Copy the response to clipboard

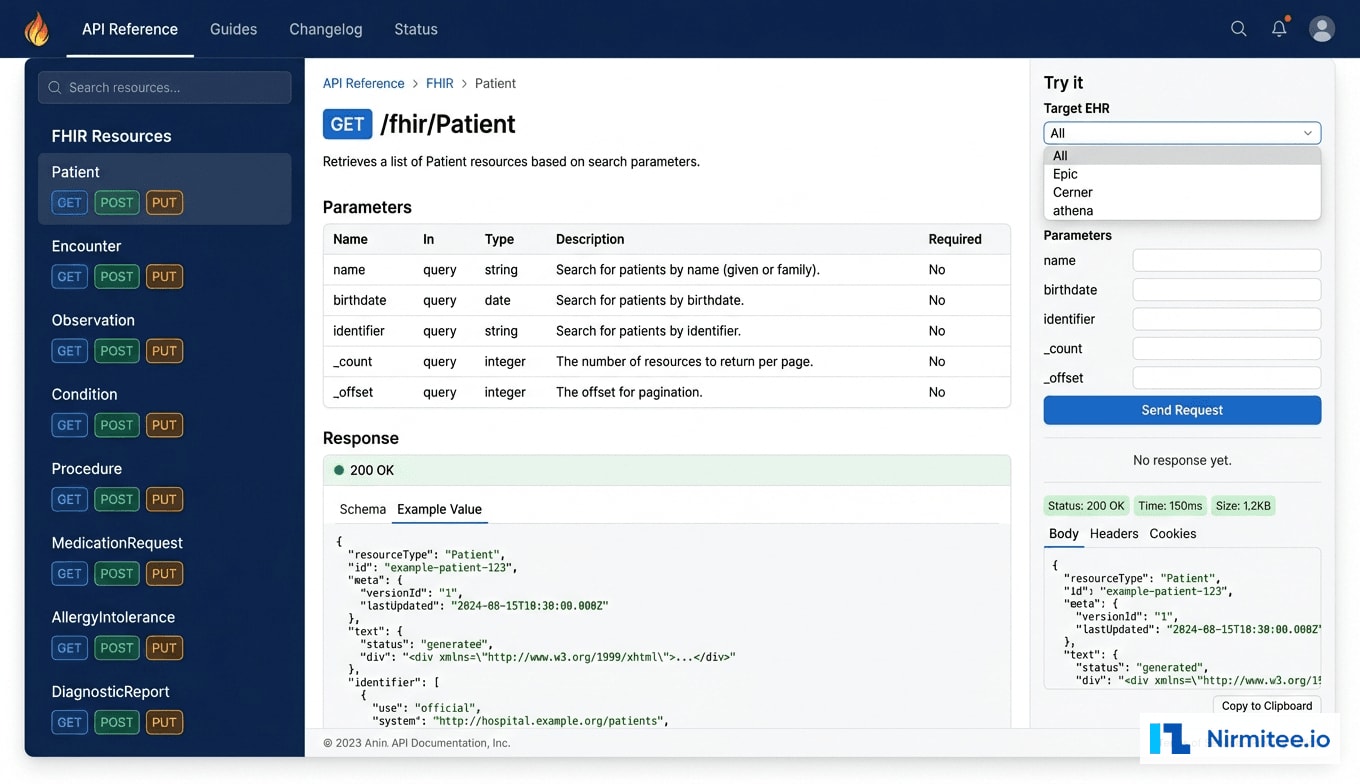1266,705
